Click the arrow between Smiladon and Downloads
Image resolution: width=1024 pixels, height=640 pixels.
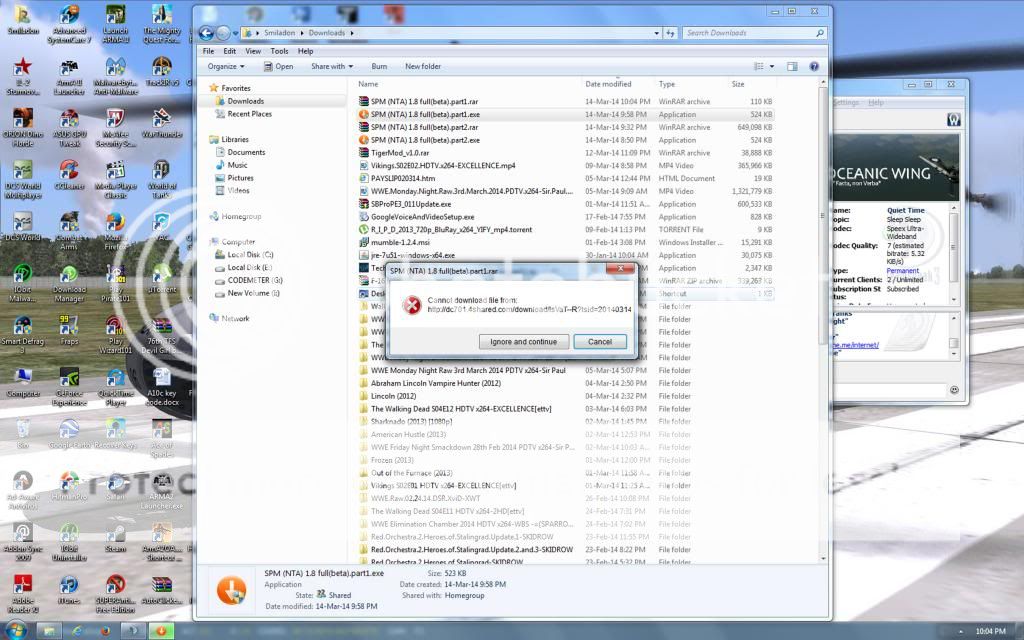(x=302, y=33)
